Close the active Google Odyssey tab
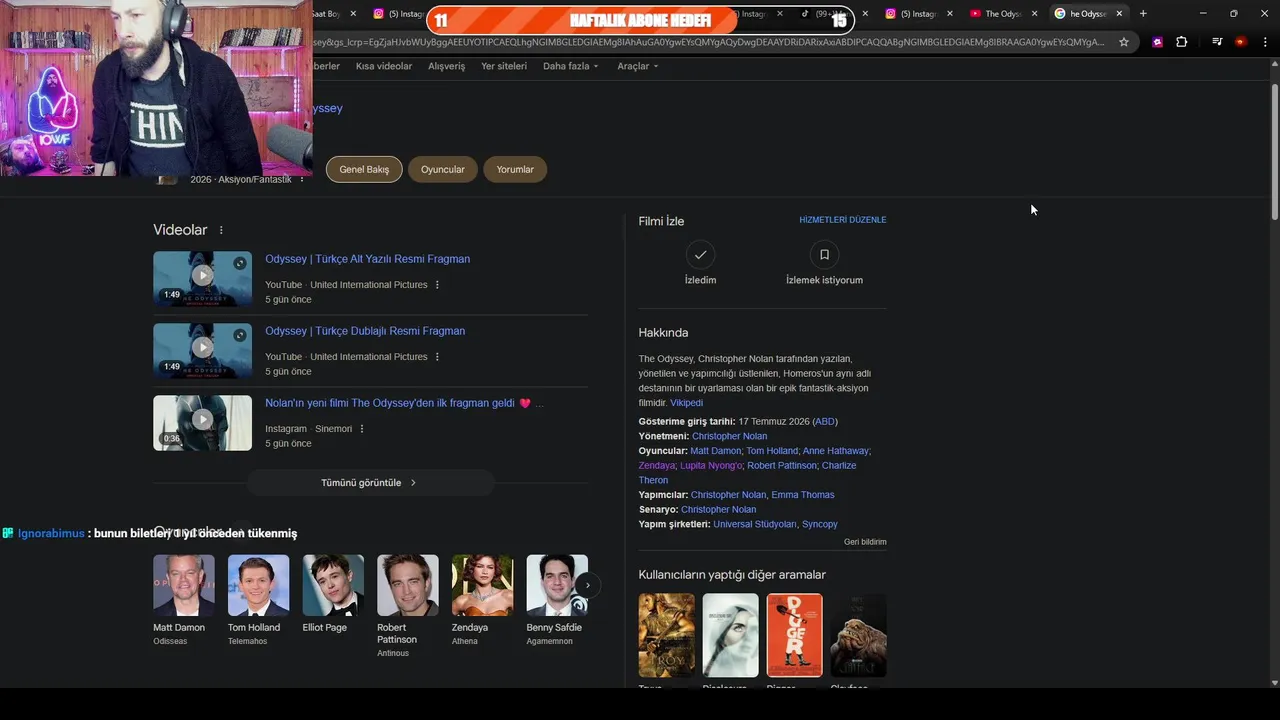1280x720 pixels. [1119, 13]
